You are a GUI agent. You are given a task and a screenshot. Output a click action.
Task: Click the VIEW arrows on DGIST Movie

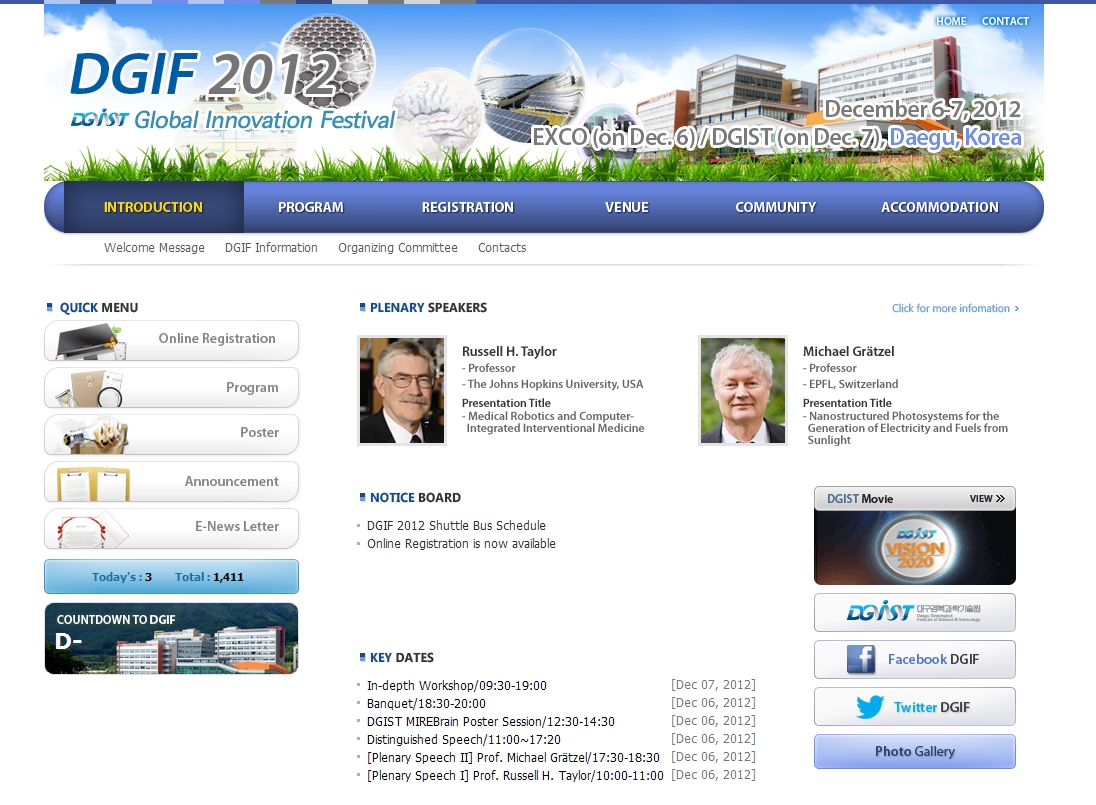987,498
